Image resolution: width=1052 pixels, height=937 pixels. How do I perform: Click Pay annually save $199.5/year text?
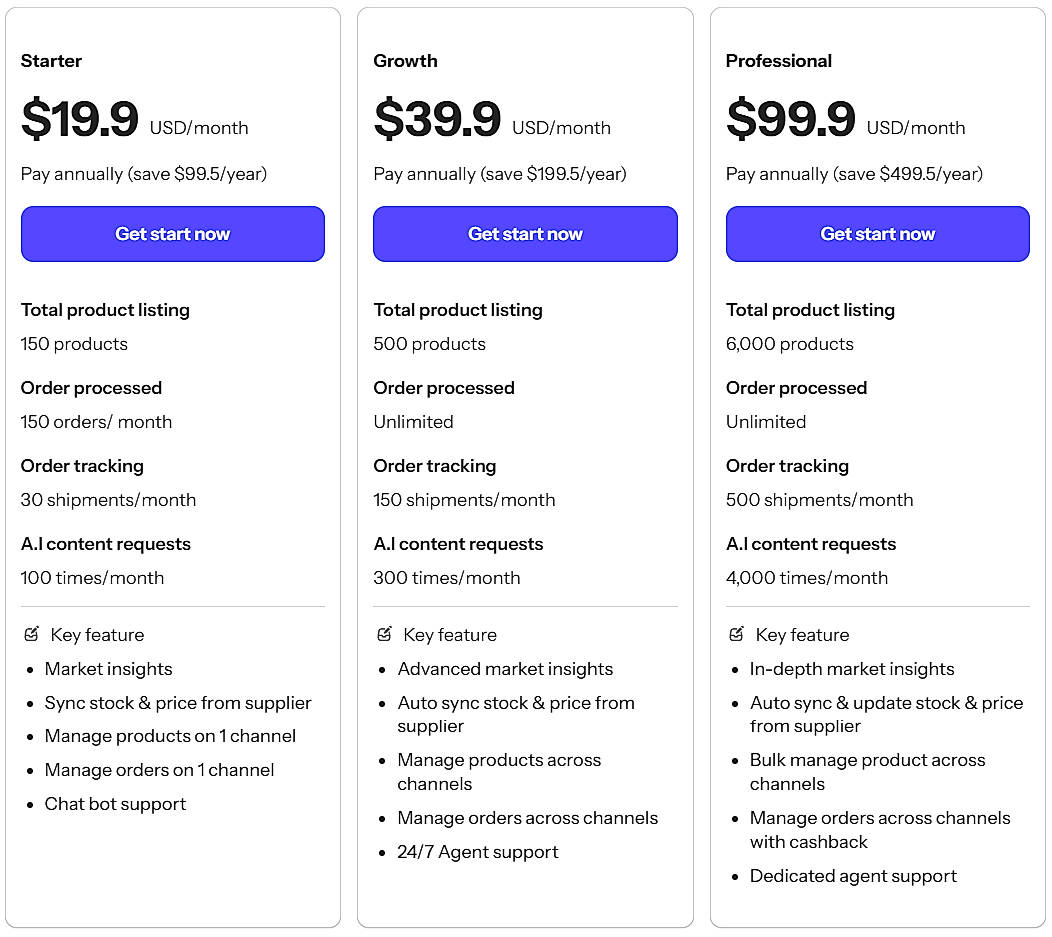coord(499,174)
